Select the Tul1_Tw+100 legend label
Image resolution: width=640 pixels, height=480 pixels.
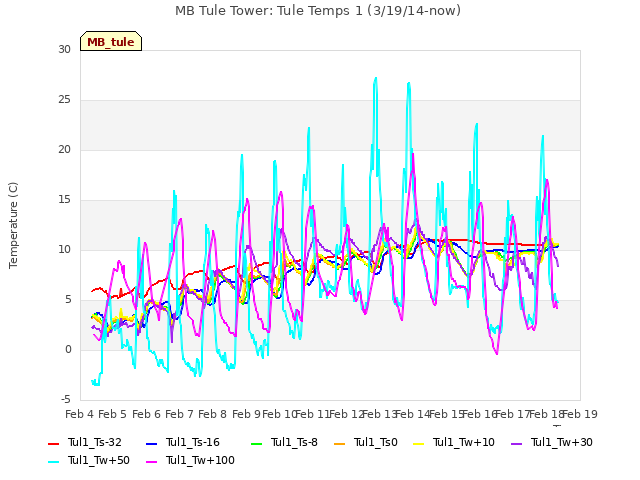pos(200,460)
